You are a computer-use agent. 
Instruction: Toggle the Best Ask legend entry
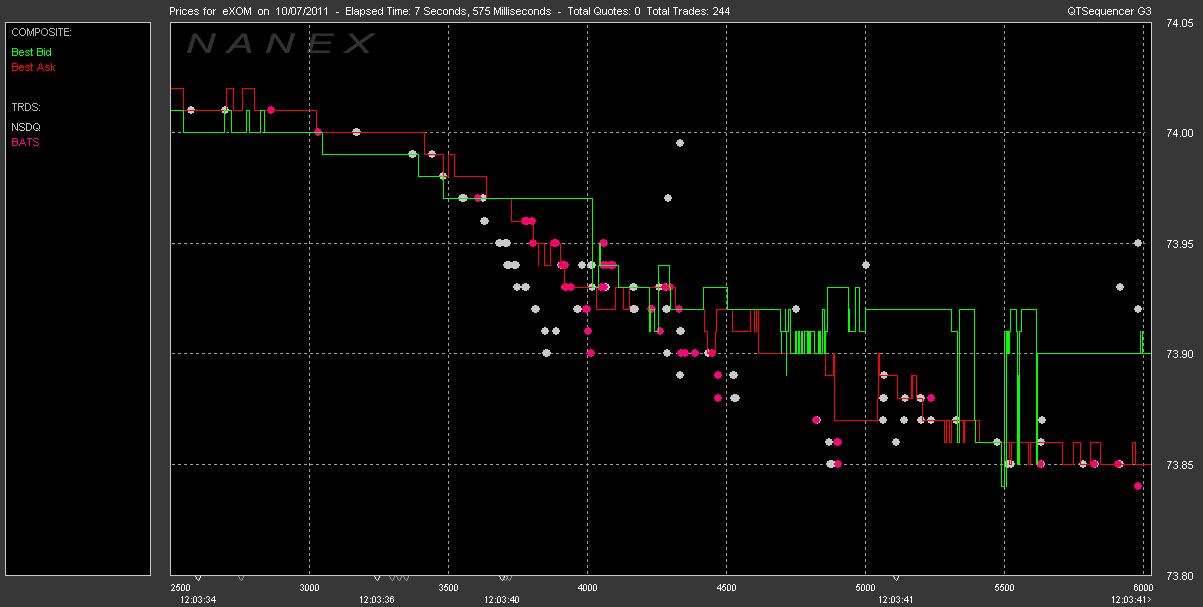tap(32, 67)
